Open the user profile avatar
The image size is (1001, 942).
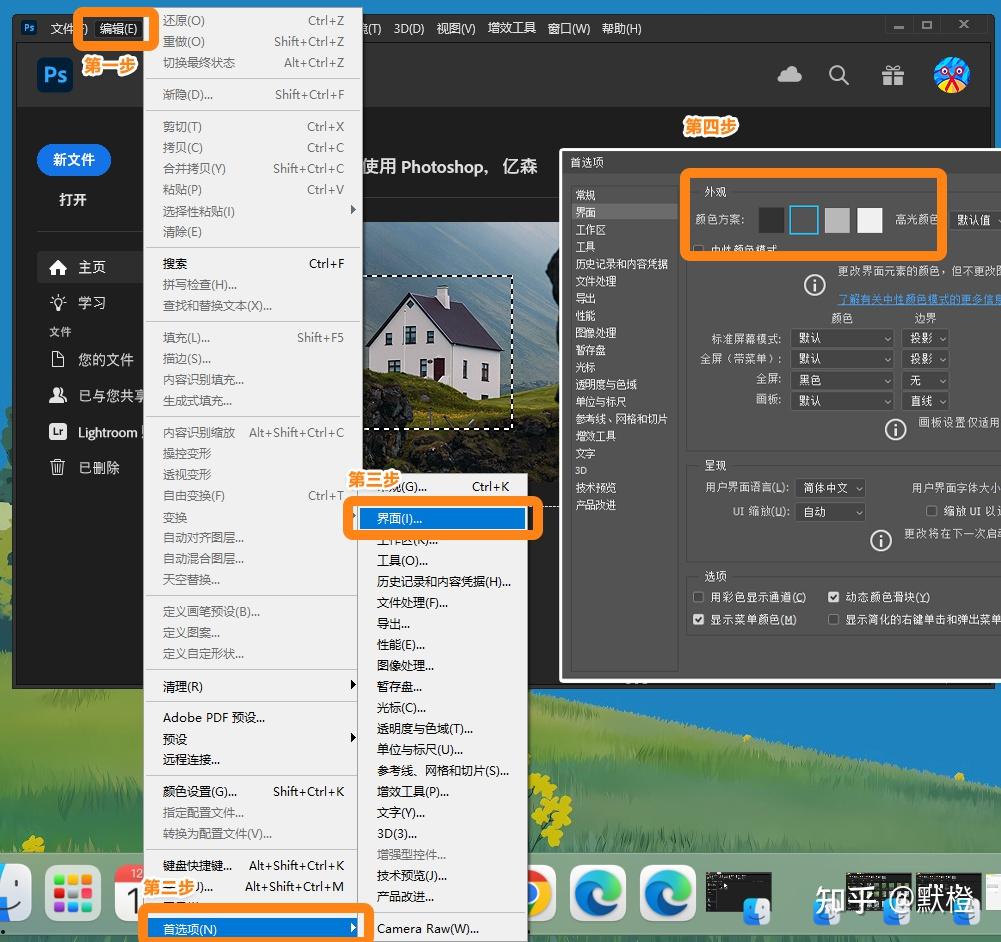[951, 75]
